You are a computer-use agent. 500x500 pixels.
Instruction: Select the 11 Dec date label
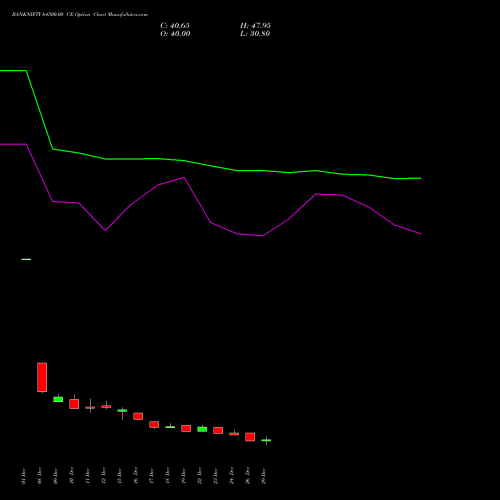pos(87,476)
